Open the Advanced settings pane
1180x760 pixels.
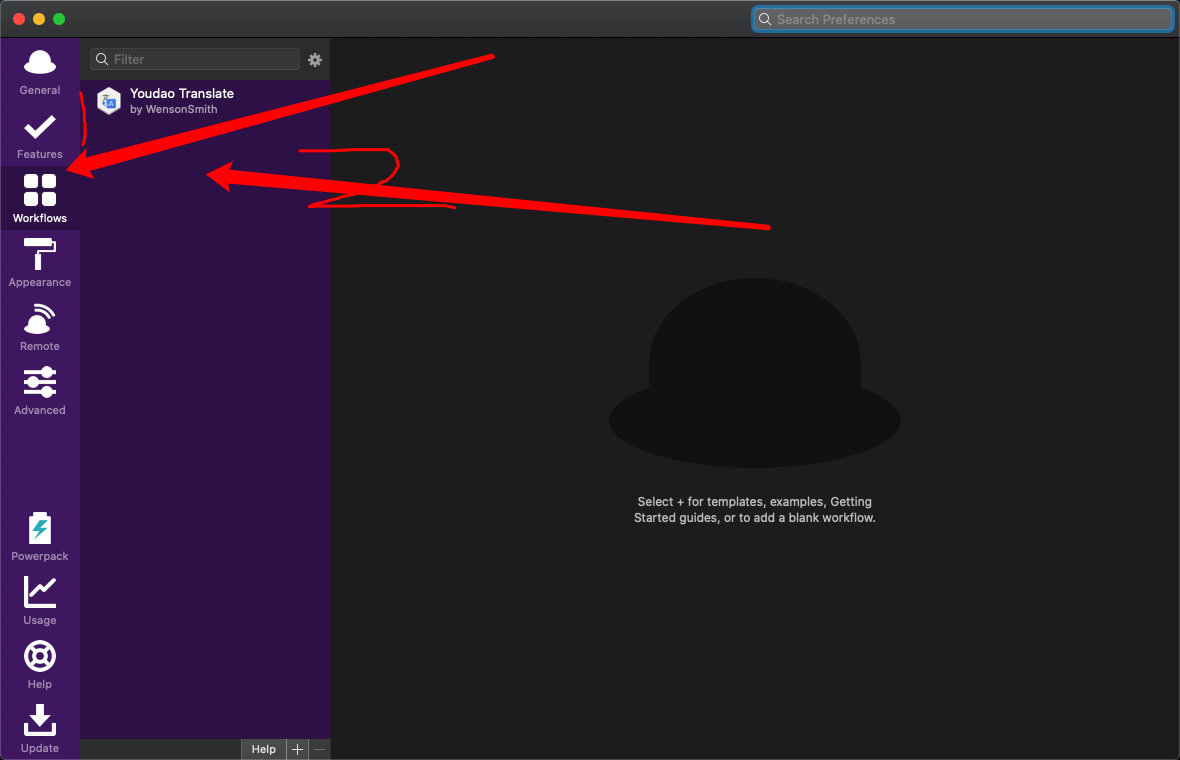point(40,391)
